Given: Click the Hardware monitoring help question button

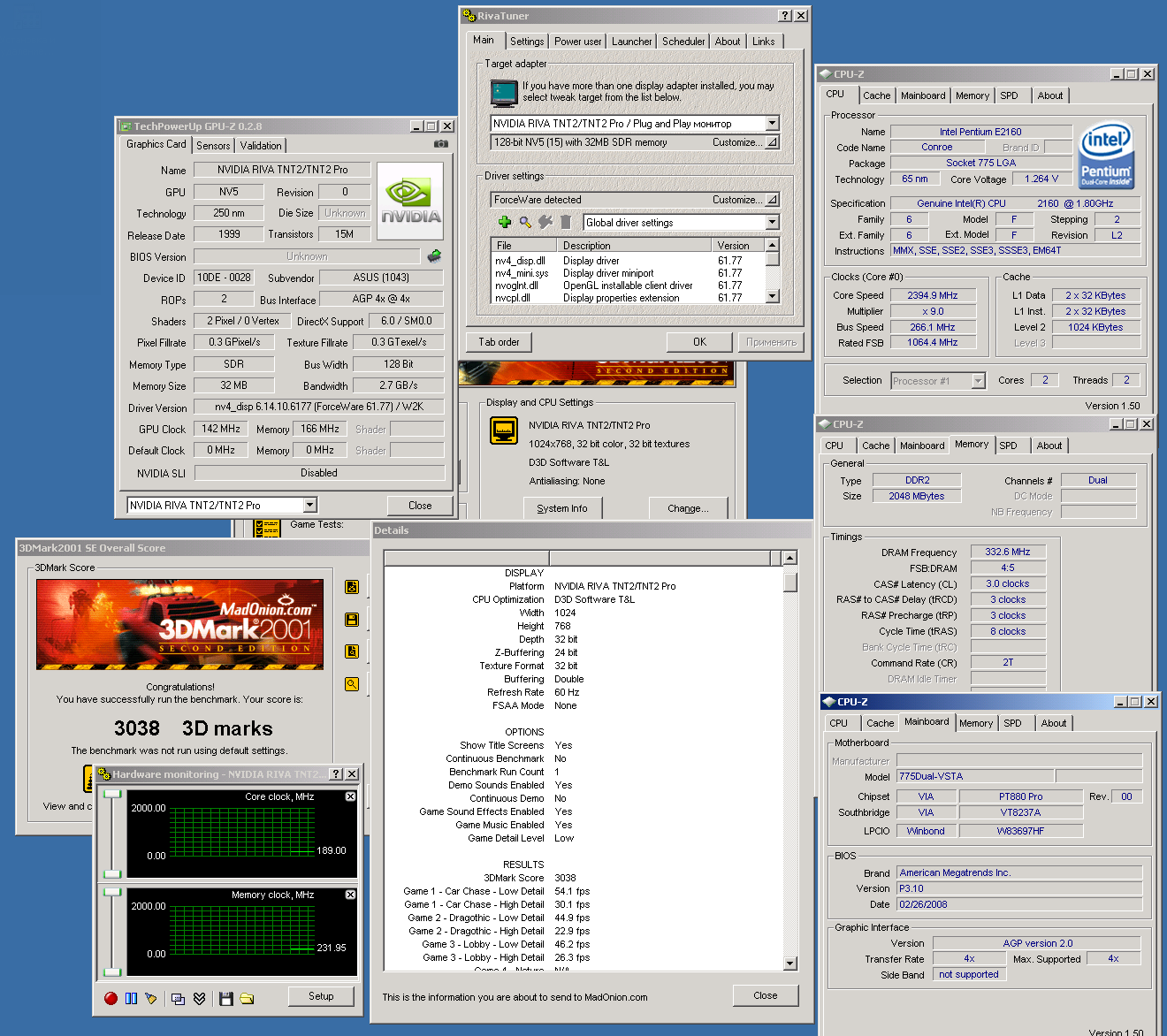Looking at the screenshot, I should (336, 774).
